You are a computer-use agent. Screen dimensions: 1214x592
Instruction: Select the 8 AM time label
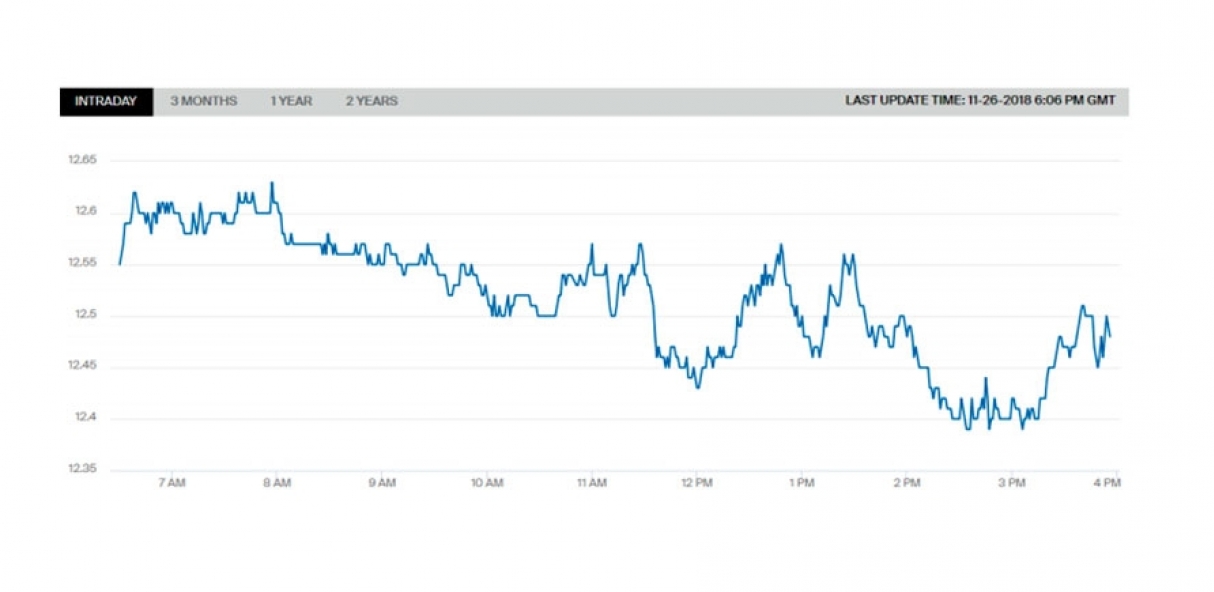tap(277, 484)
